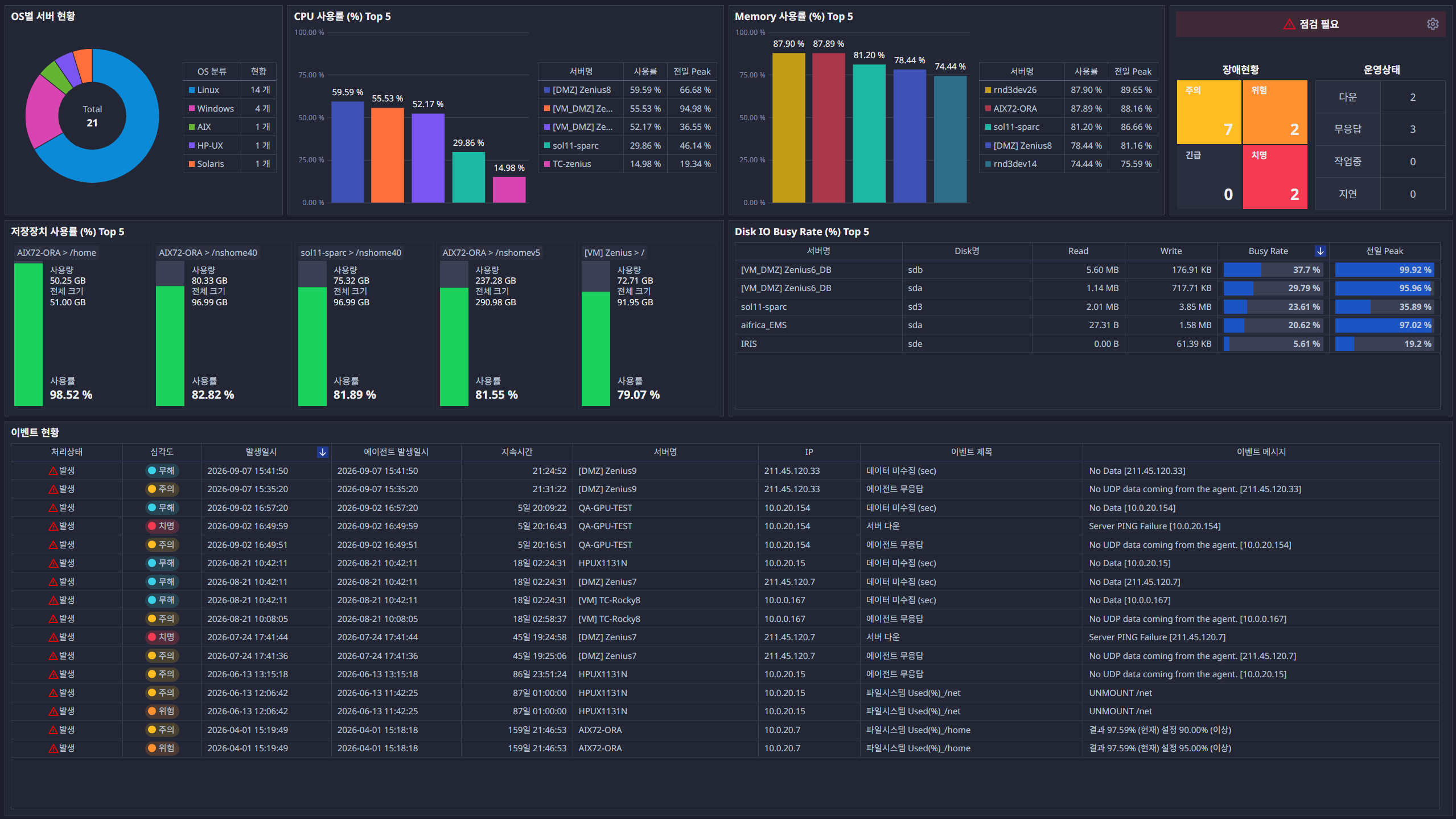The width and height of the screenshot is (1456, 819).
Task: Click the 주의 severity badge for 2026-09-02 16:49:51
Action: [162, 545]
